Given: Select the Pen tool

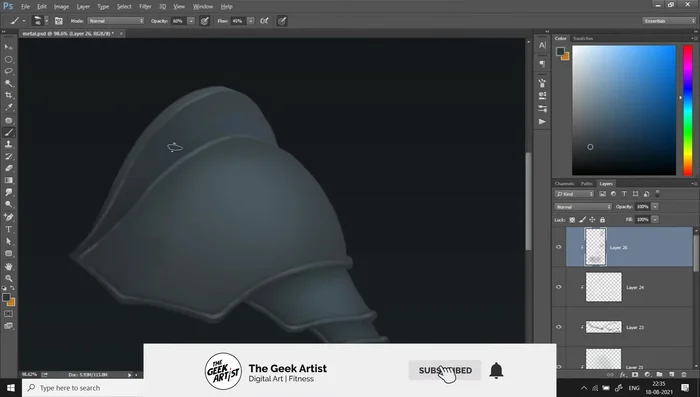Looking at the screenshot, I should point(8,217).
